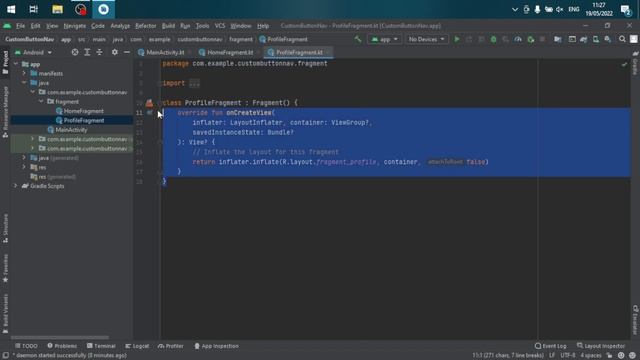Open App Inspection tool window
The width and height of the screenshot is (640, 360).
coord(216,346)
